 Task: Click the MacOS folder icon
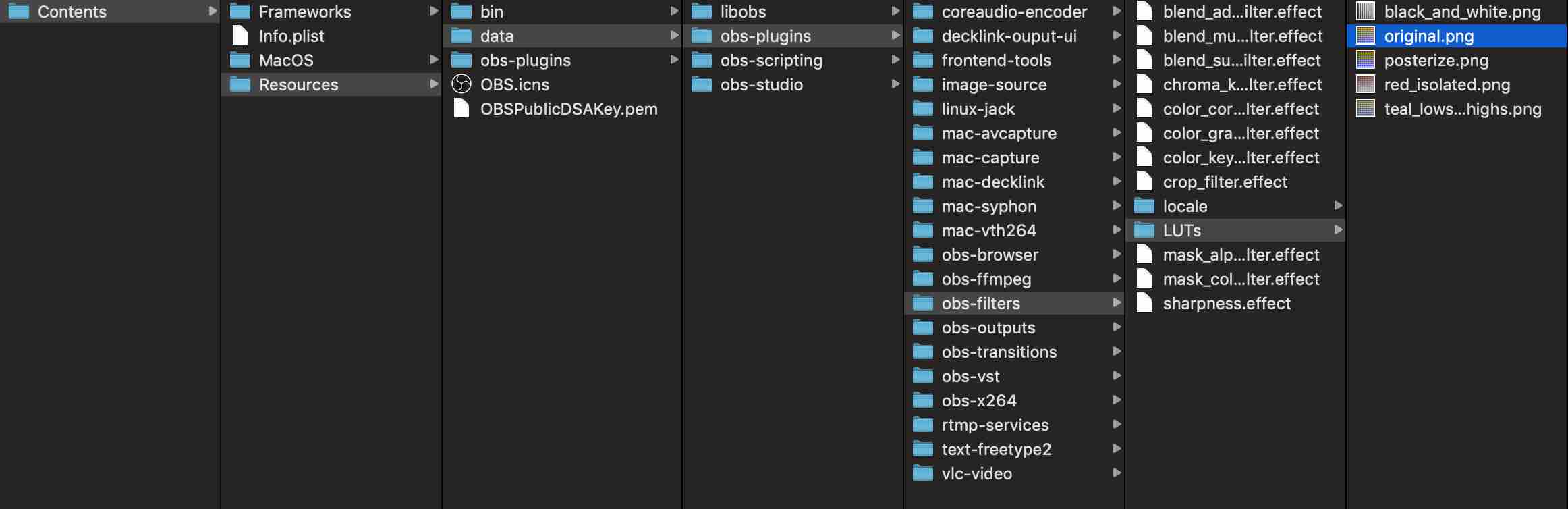pos(240,60)
